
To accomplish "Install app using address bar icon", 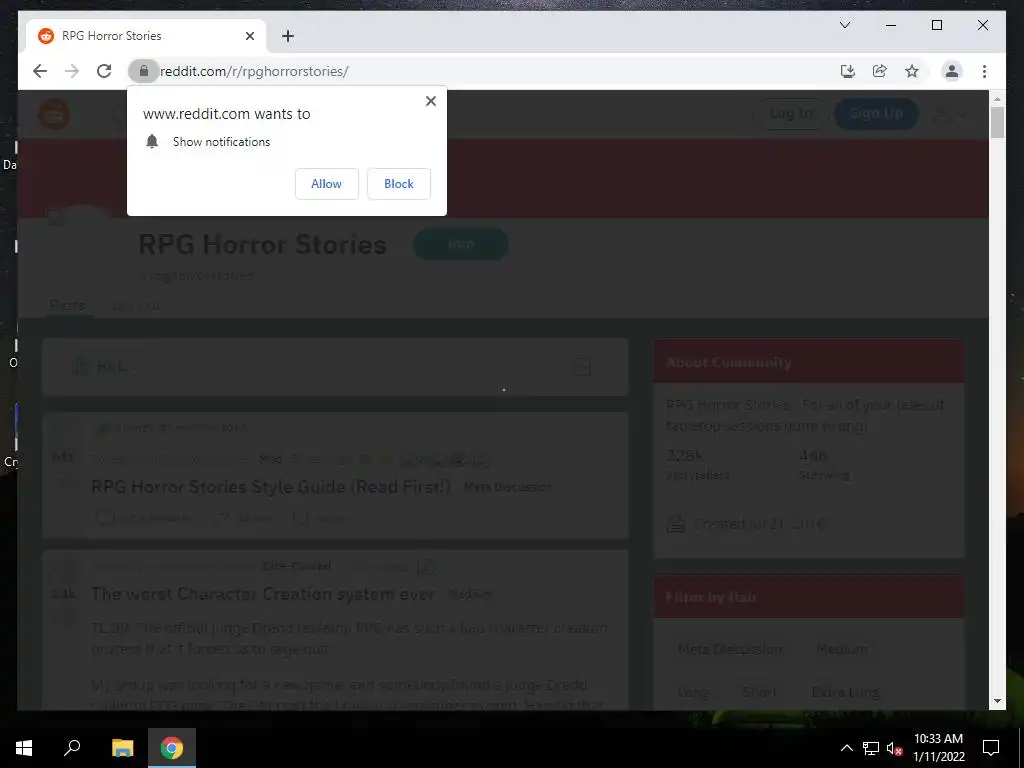I will click(848, 71).
